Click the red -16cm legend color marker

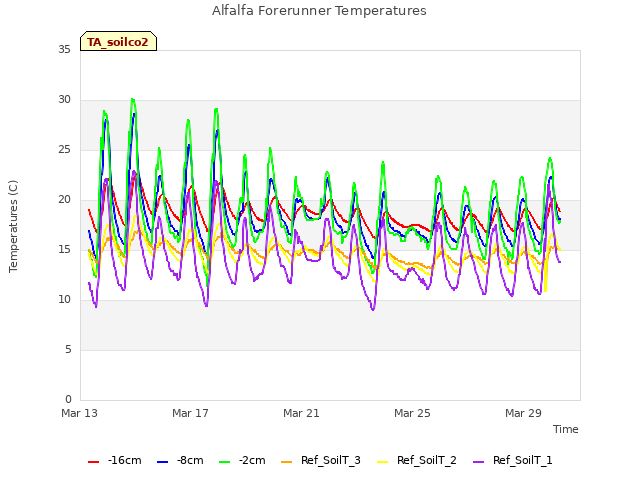pyautogui.click(x=93, y=462)
